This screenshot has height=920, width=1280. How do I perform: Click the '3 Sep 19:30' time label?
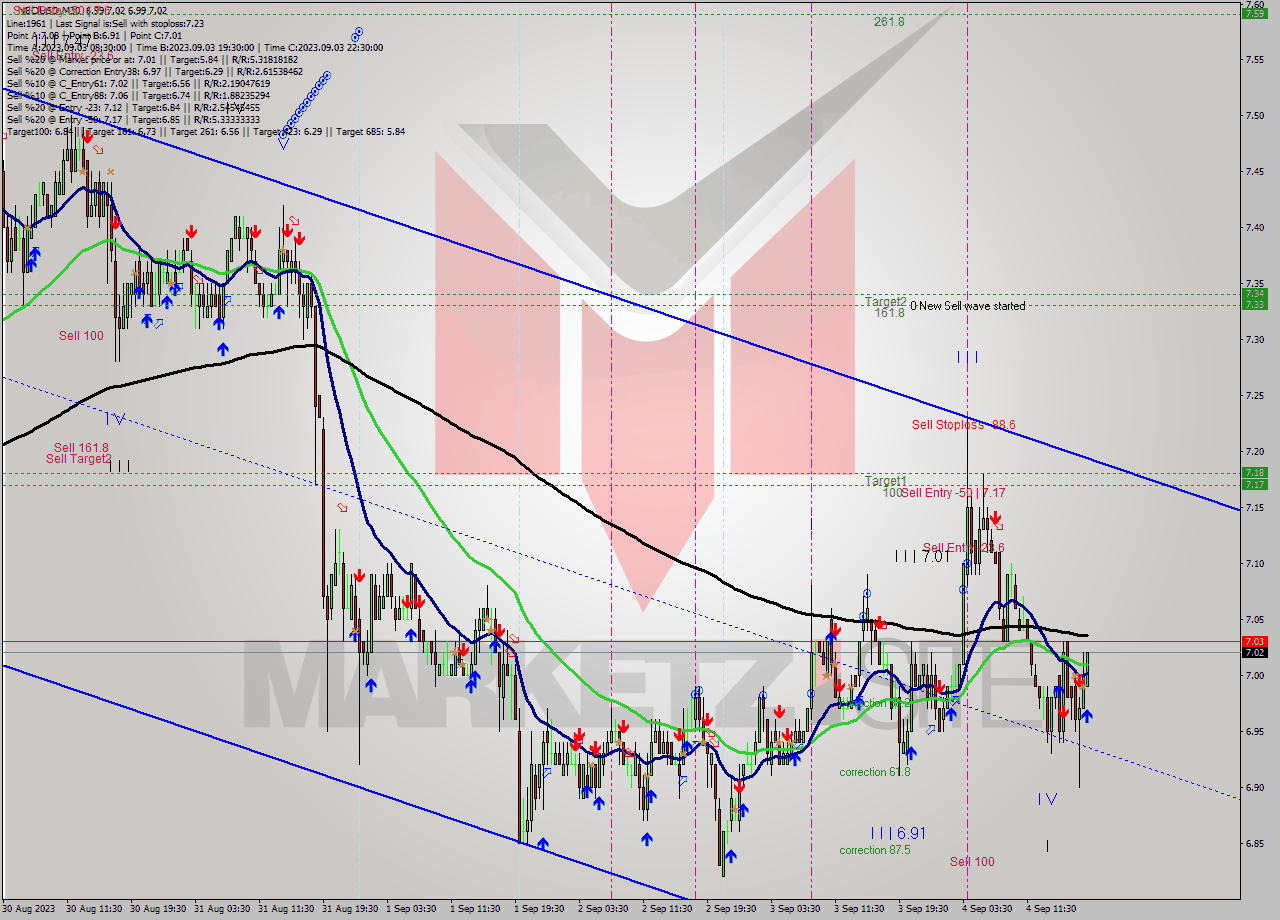point(922,909)
